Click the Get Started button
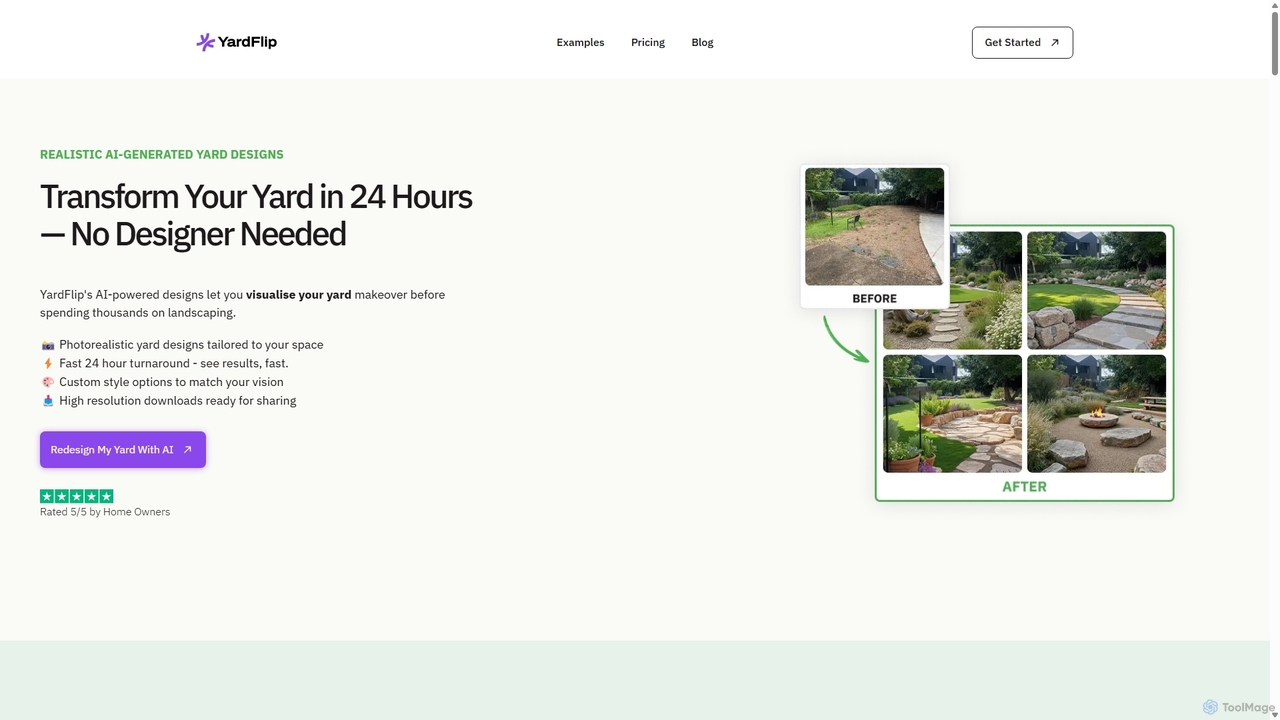This screenshot has width=1280, height=720. pos(1022,42)
